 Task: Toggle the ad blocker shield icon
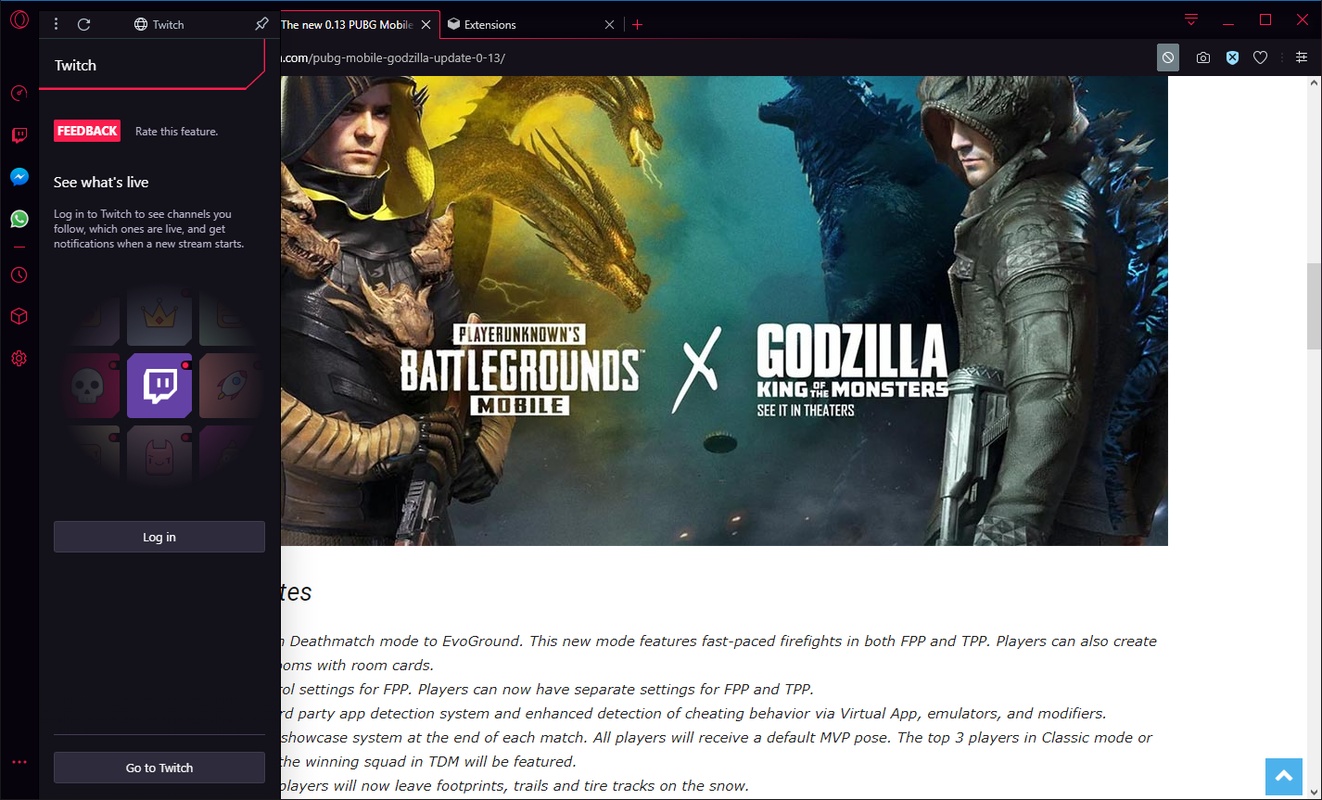[x=1232, y=58]
